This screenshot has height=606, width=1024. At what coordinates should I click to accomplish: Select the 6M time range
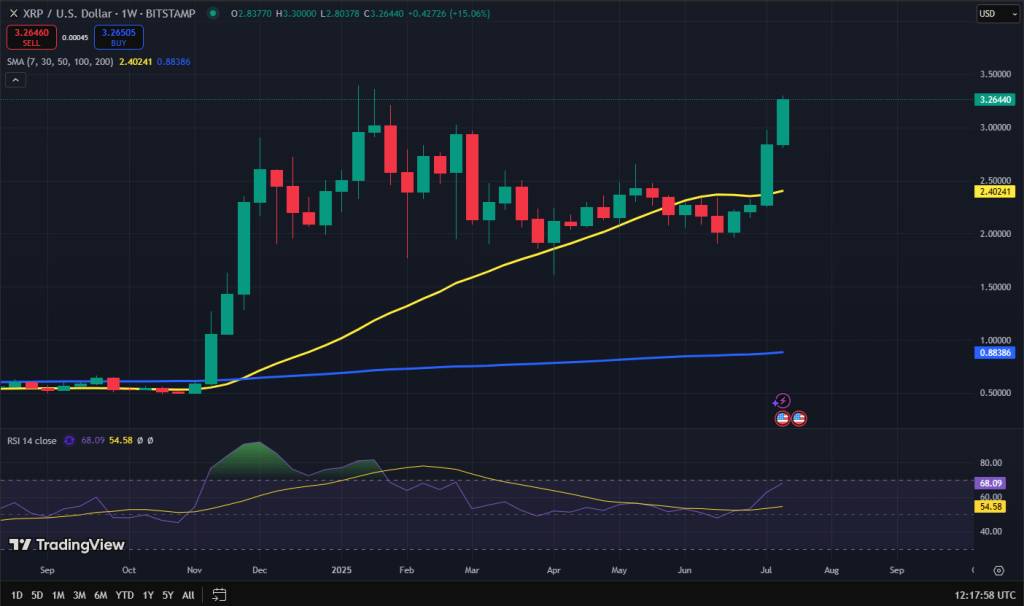(x=101, y=595)
